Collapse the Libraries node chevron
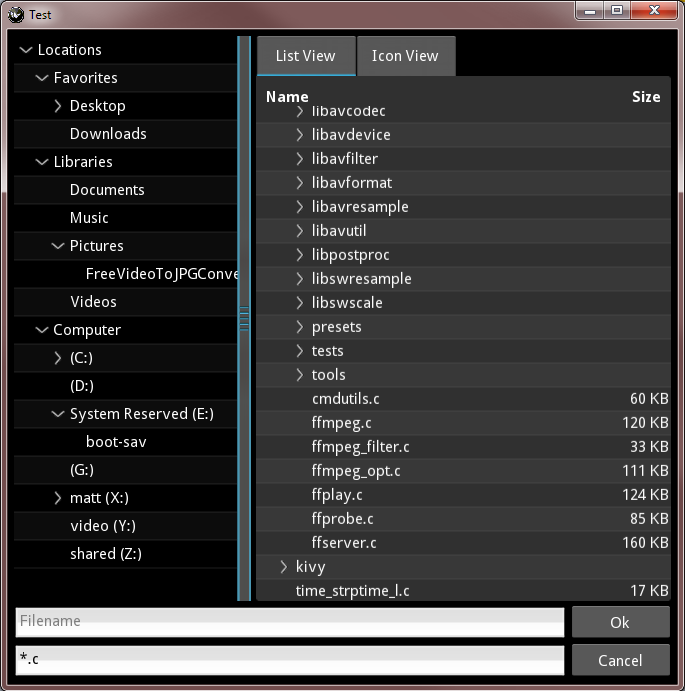Viewport: 685px width, 691px height. click(42, 162)
